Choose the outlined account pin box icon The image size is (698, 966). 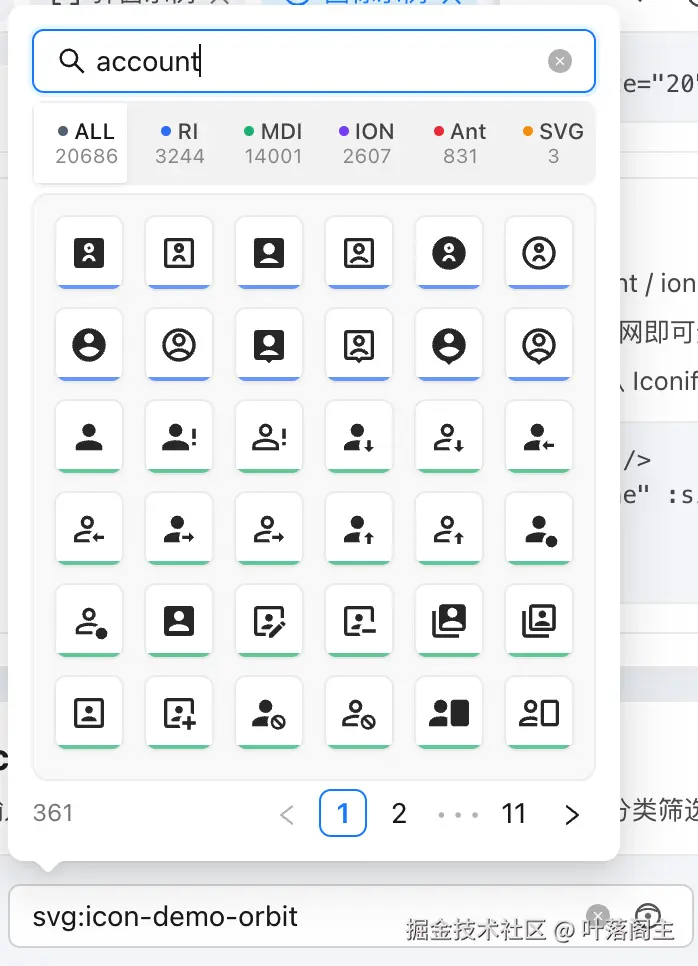(359, 345)
